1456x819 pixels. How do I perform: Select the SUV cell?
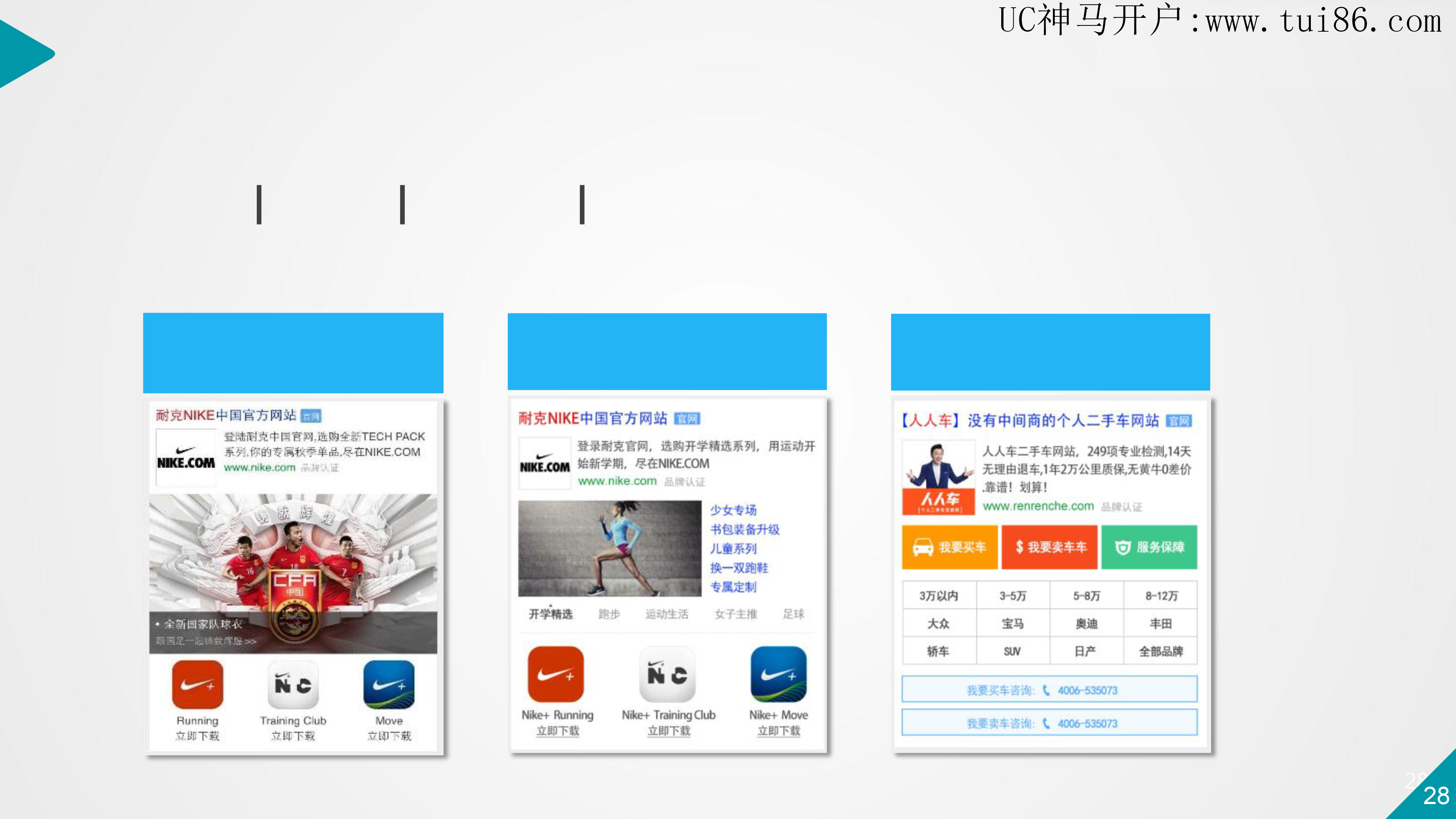click(x=1013, y=651)
